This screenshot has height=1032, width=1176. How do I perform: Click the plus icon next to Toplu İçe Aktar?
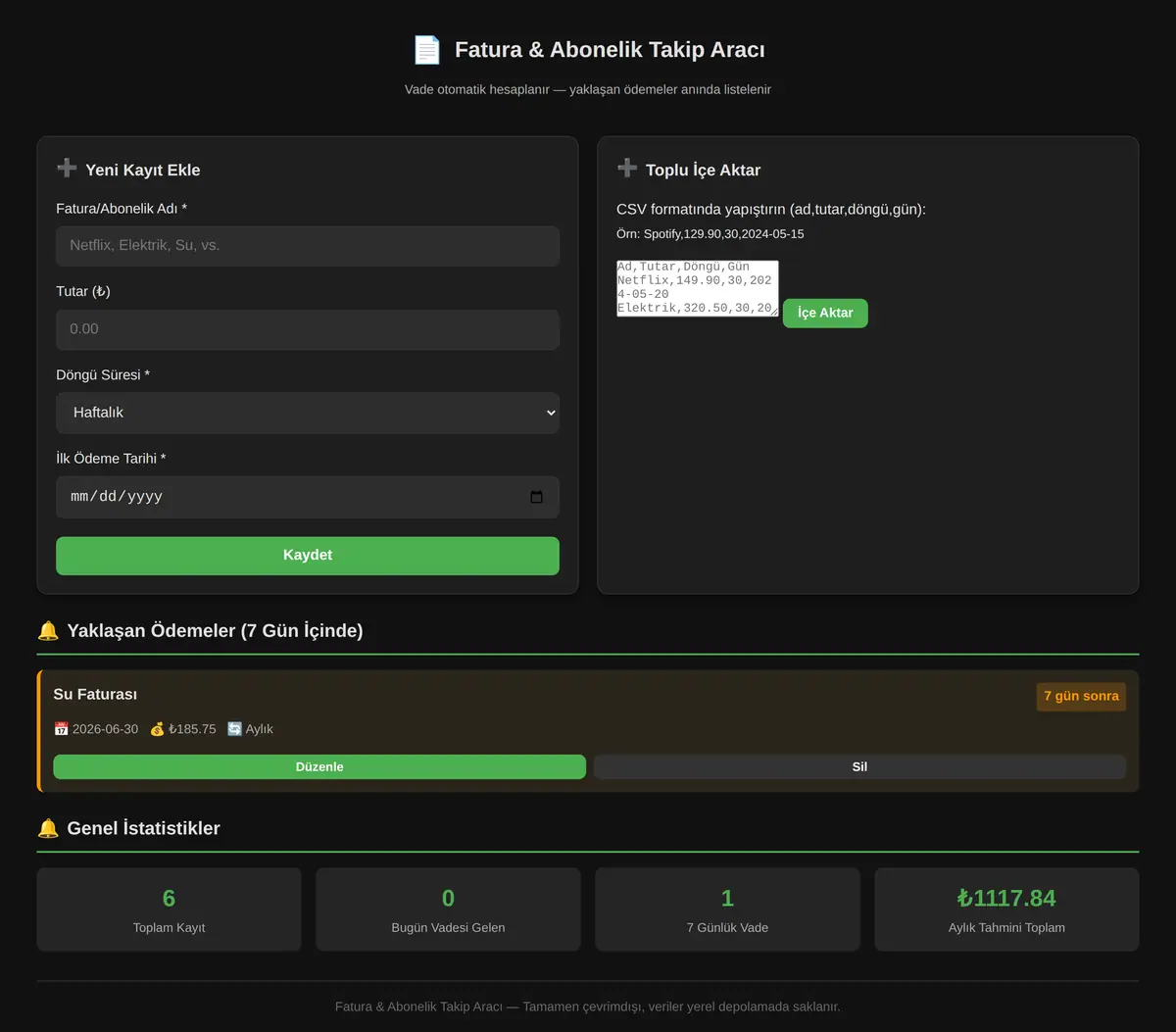point(627,169)
